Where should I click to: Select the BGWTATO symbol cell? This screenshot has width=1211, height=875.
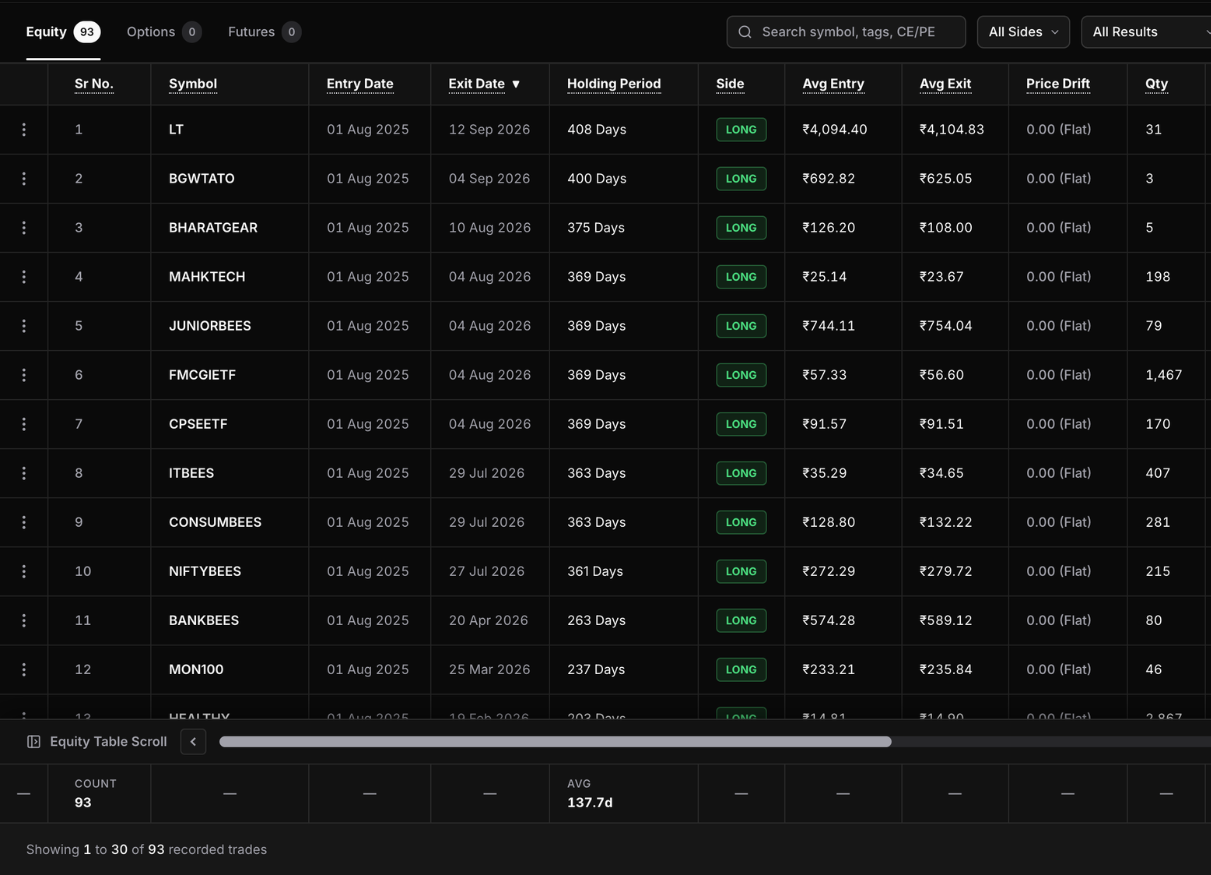202,179
